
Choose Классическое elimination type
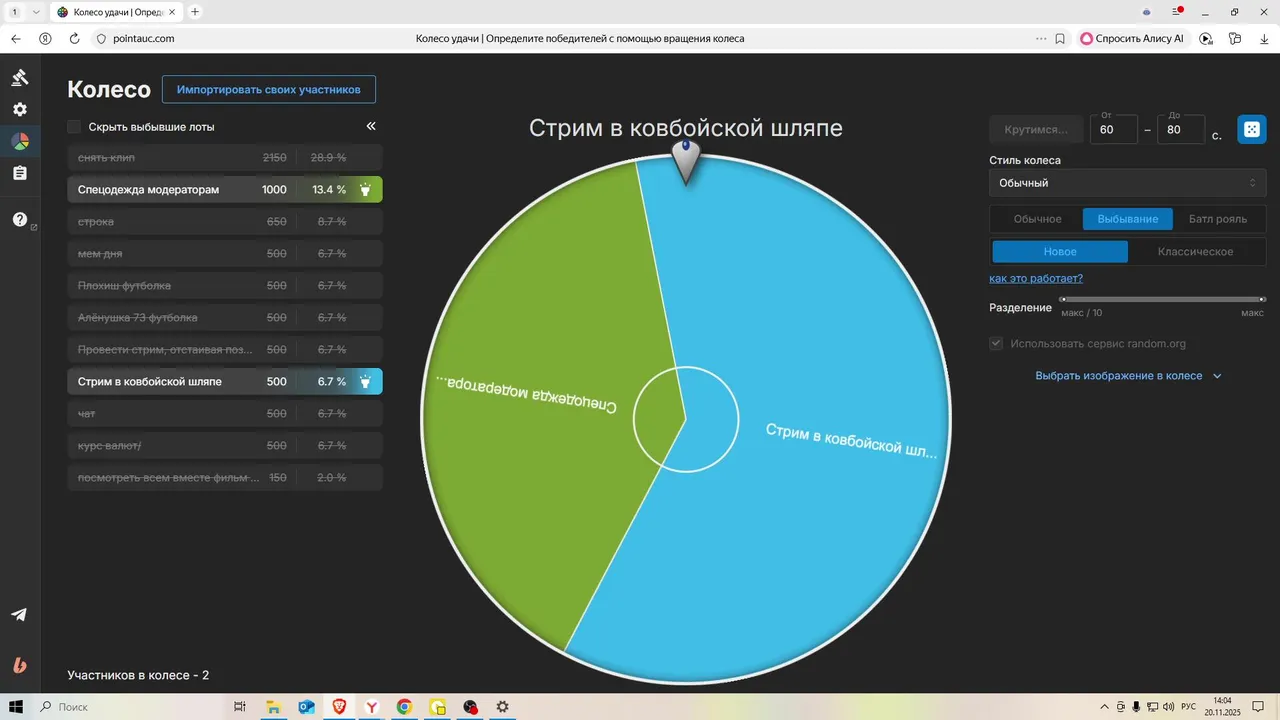pyautogui.click(x=1195, y=252)
